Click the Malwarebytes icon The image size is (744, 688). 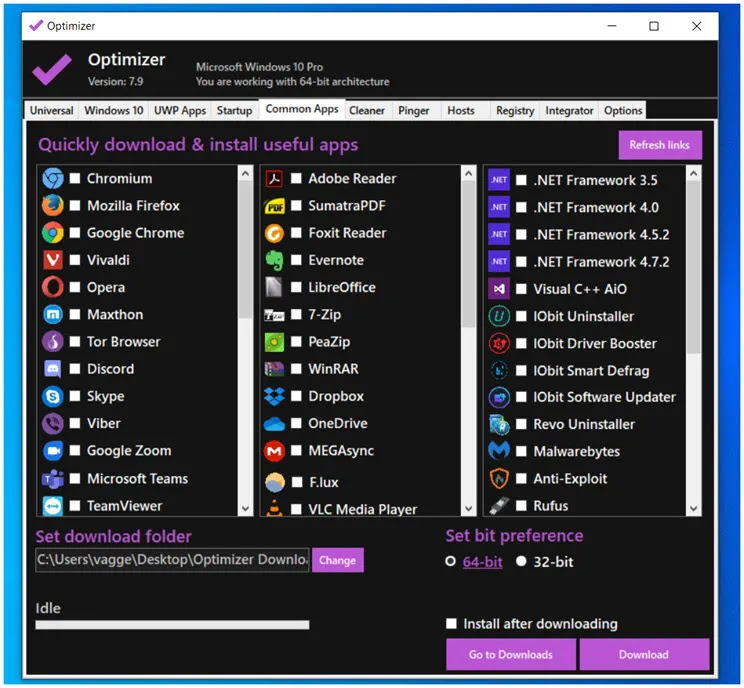(x=499, y=450)
